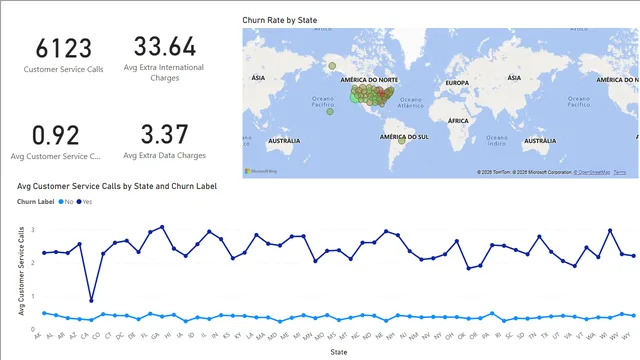Open the map Terms link

click(619, 172)
